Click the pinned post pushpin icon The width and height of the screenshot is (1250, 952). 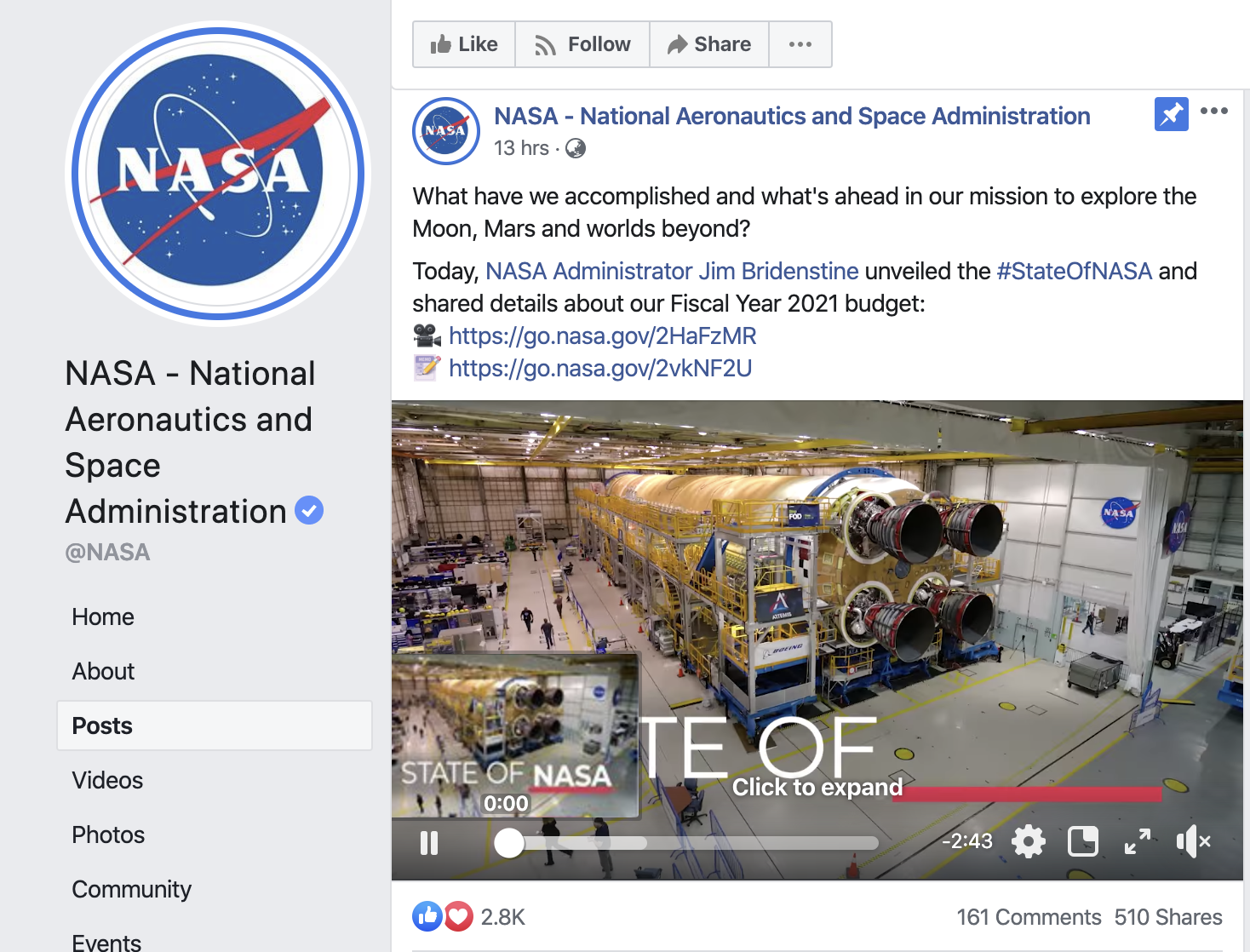(1171, 114)
